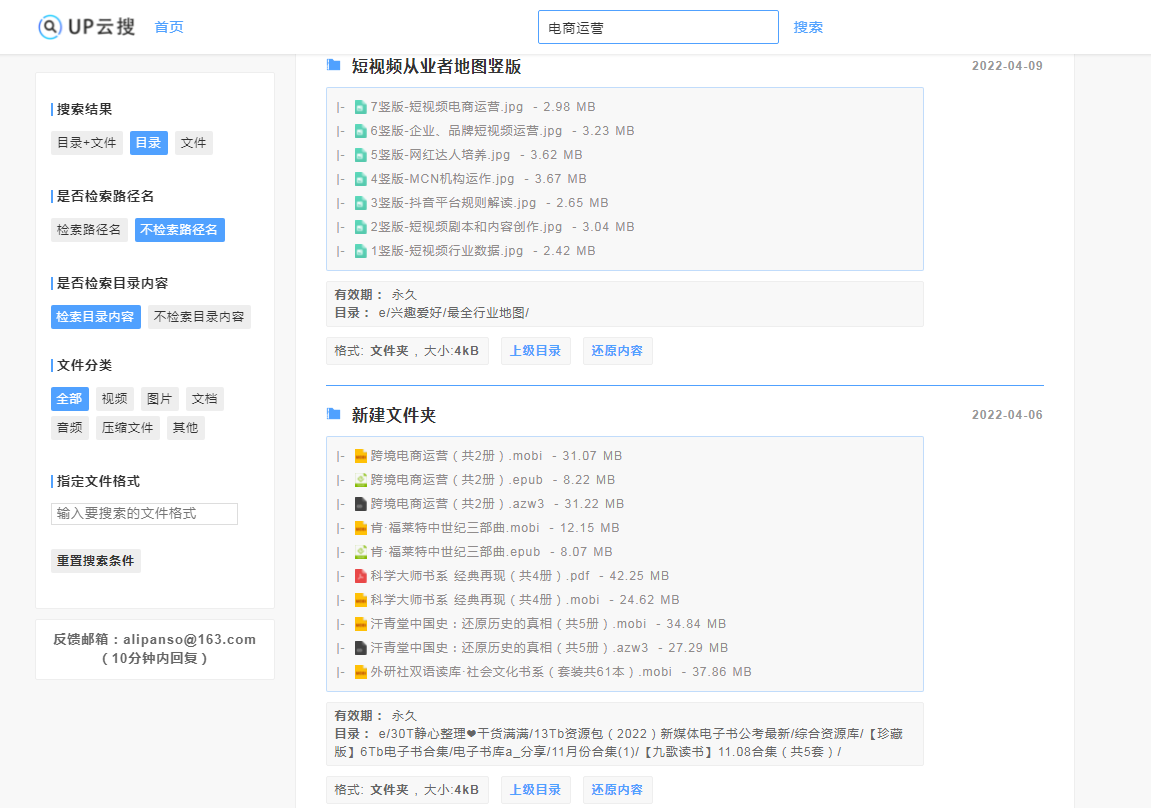Choose the 压缩文件 category filter

pyautogui.click(x=127, y=428)
